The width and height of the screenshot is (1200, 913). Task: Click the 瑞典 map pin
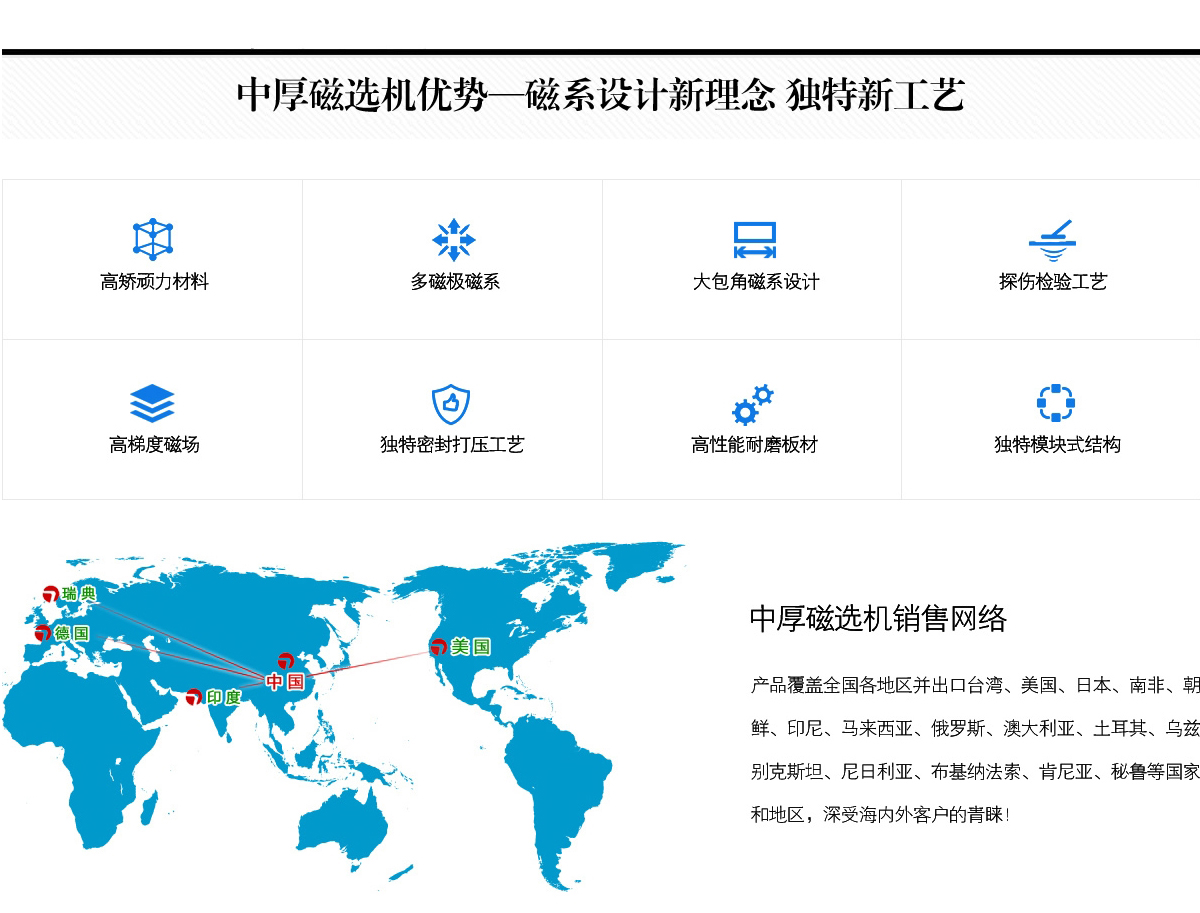point(51,594)
